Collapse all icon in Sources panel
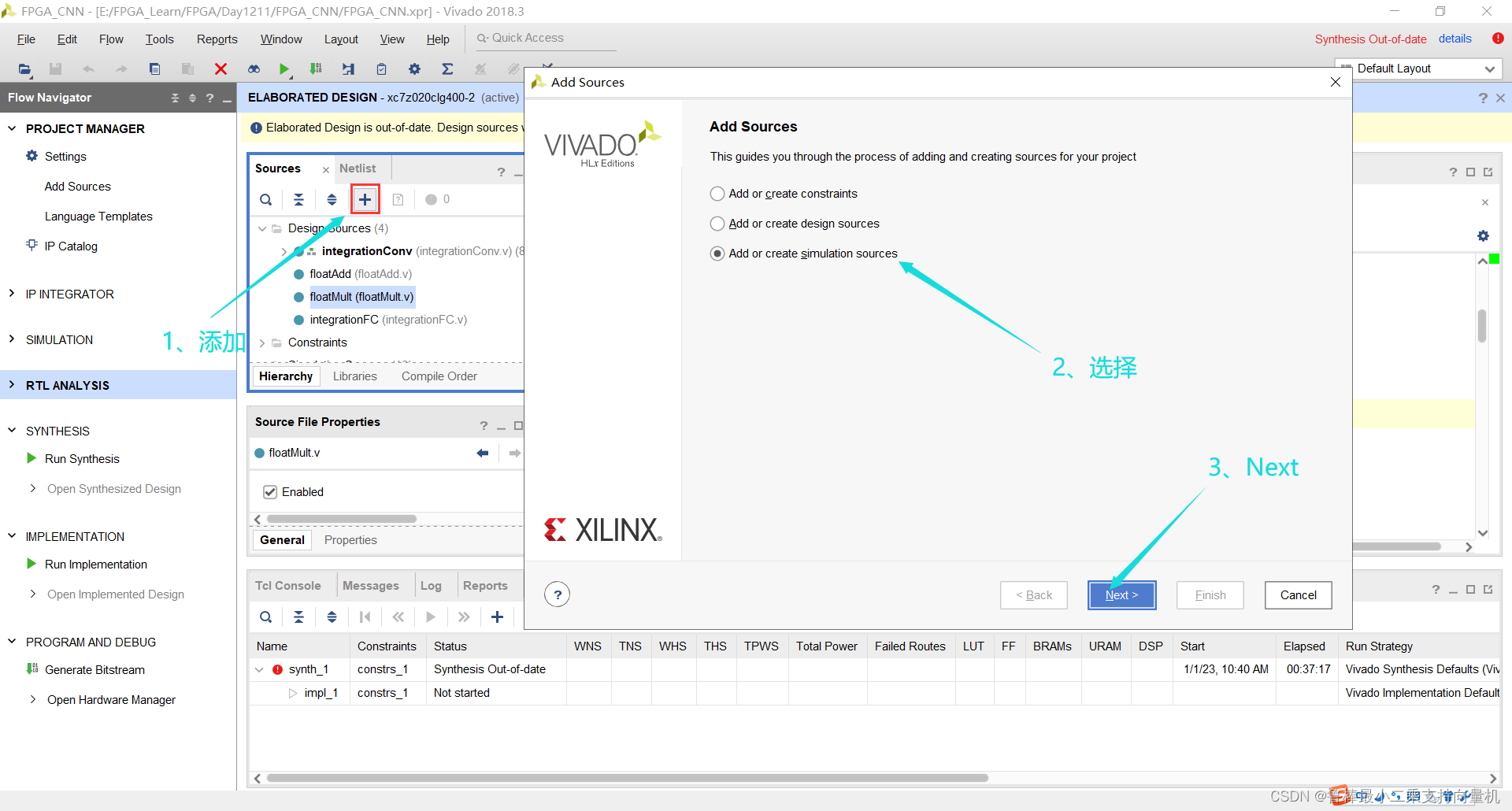The height and width of the screenshot is (811, 1512). click(x=298, y=199)
